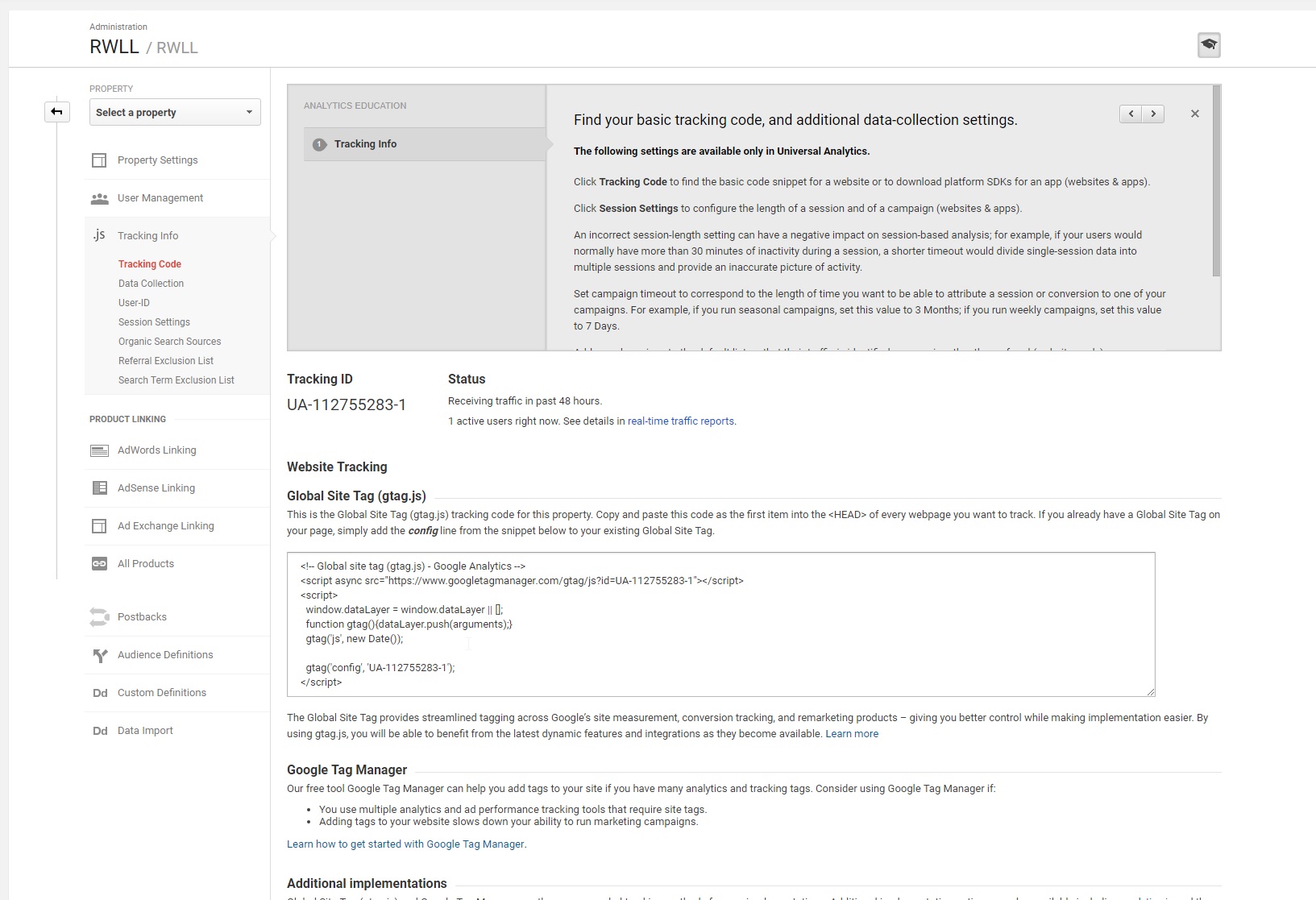Open the Select a property dropdown

pos(175,112)
